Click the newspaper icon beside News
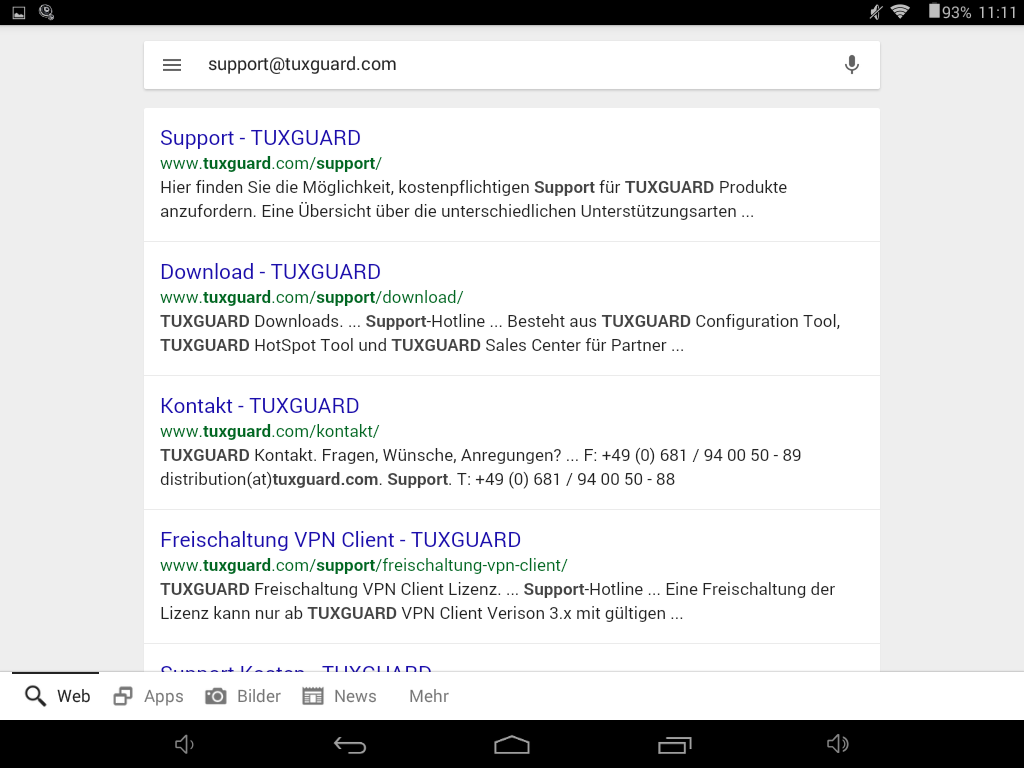Image resolution: width=1024 pixels, height=768 pixels. click(313, 696)
